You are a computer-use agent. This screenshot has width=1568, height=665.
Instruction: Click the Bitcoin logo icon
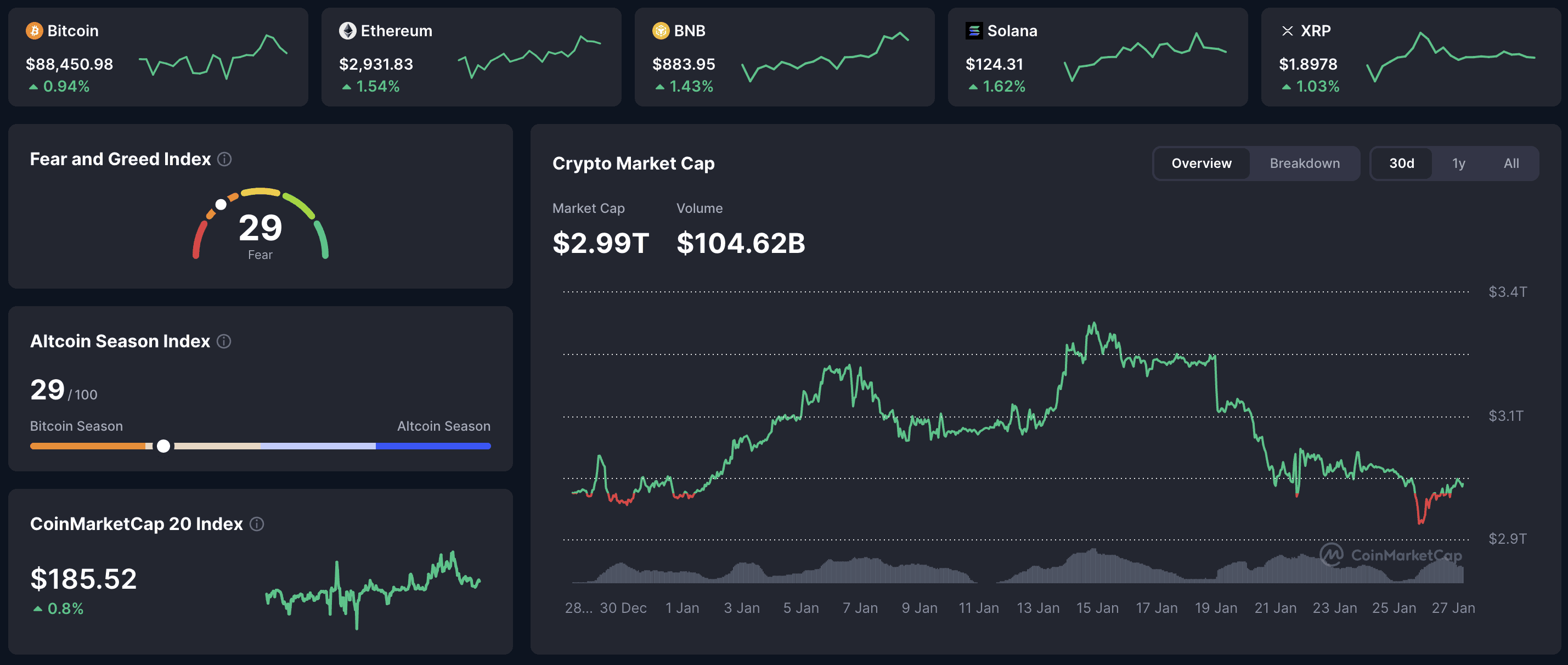click(x=35, y=30)
